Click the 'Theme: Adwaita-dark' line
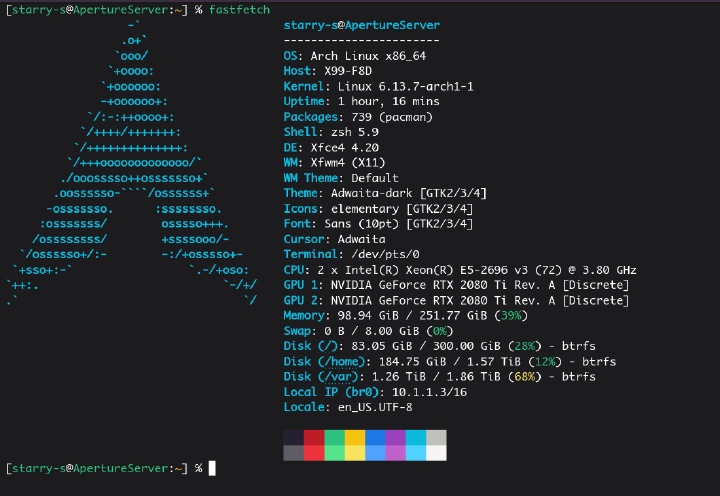 click(385, 193)
